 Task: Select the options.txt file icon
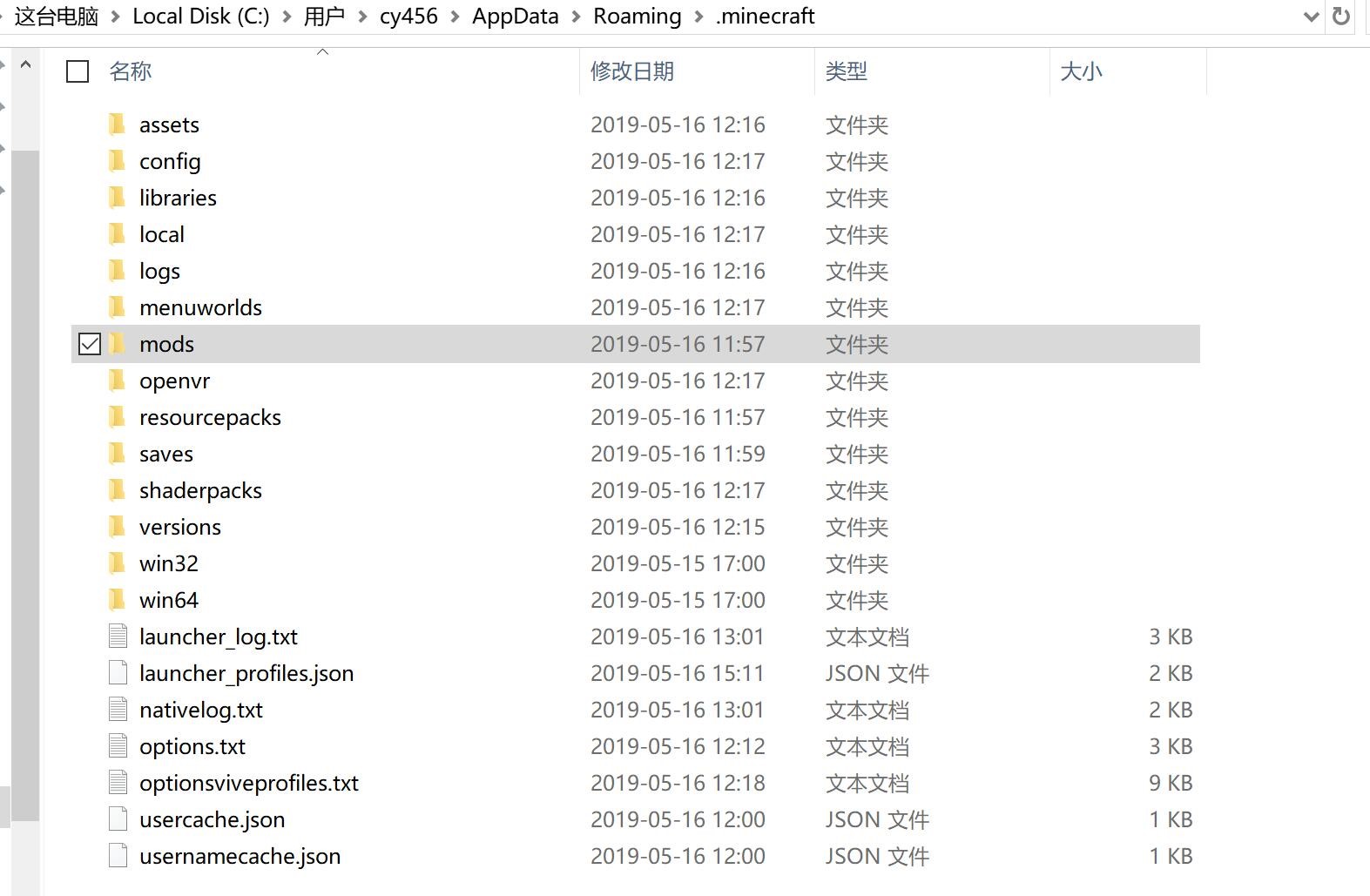[118, 746]
